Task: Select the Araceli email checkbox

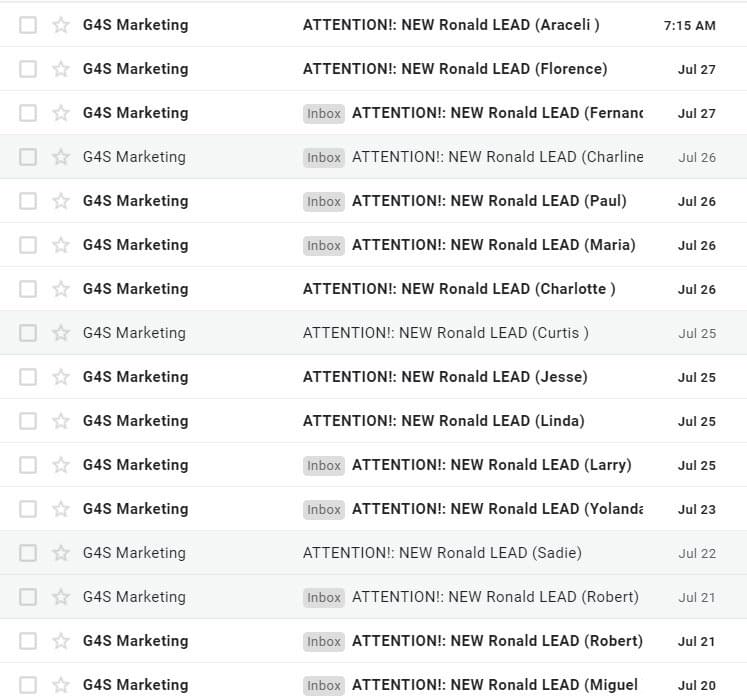Action: (x=28, y=25)
